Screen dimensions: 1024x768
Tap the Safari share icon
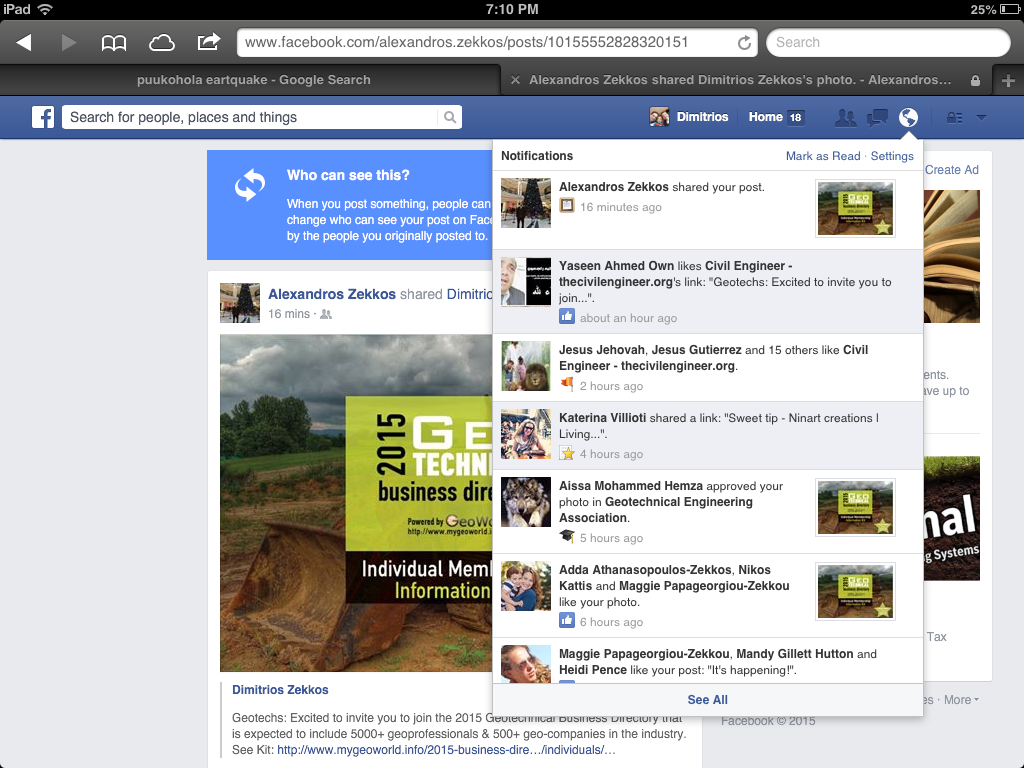pyautogui.click(x=208, y=42)
